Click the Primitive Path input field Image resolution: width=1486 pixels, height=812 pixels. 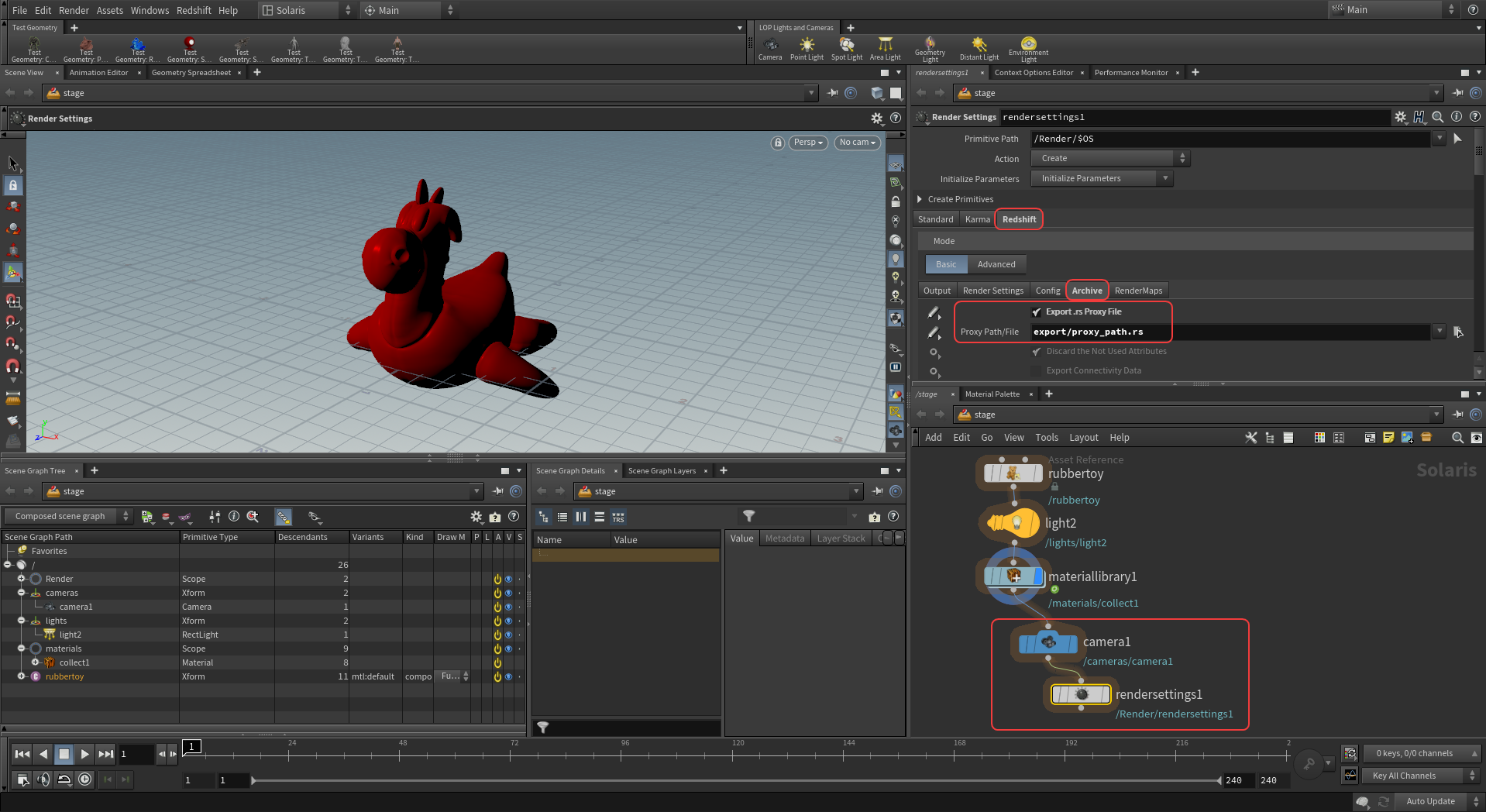pos(1230,139)
